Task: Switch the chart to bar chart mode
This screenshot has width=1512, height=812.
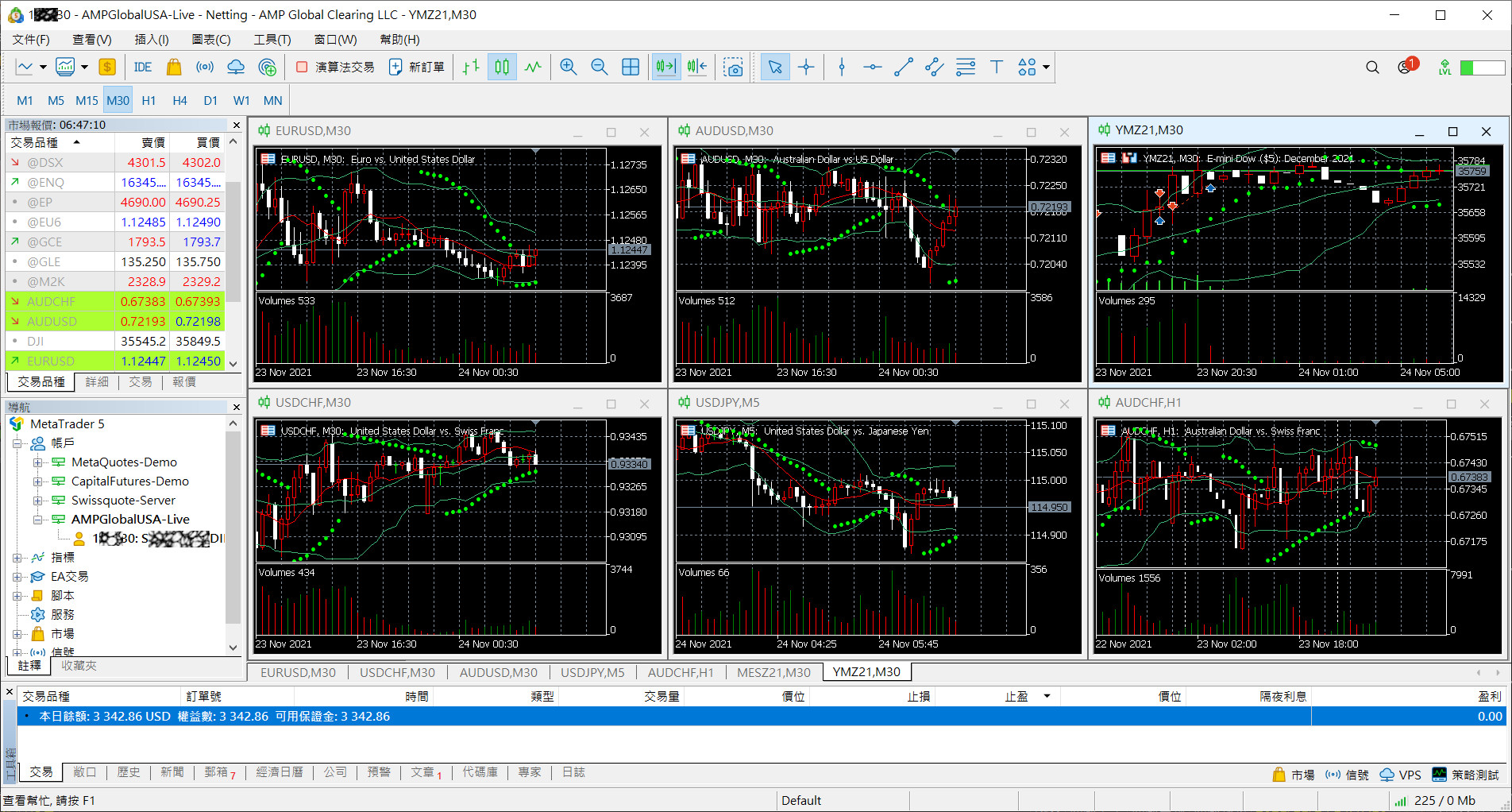Action: click(x=471, y=68)
